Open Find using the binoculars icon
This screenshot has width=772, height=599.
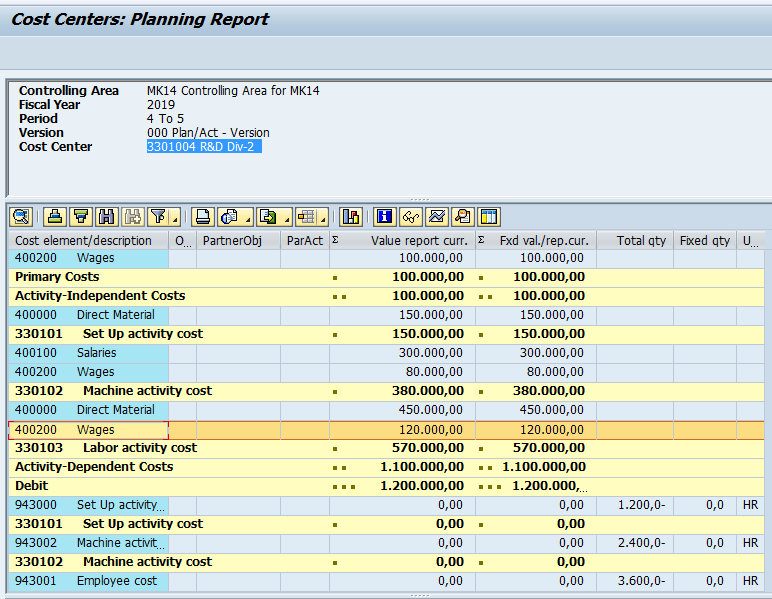click(x=107, y=217)
